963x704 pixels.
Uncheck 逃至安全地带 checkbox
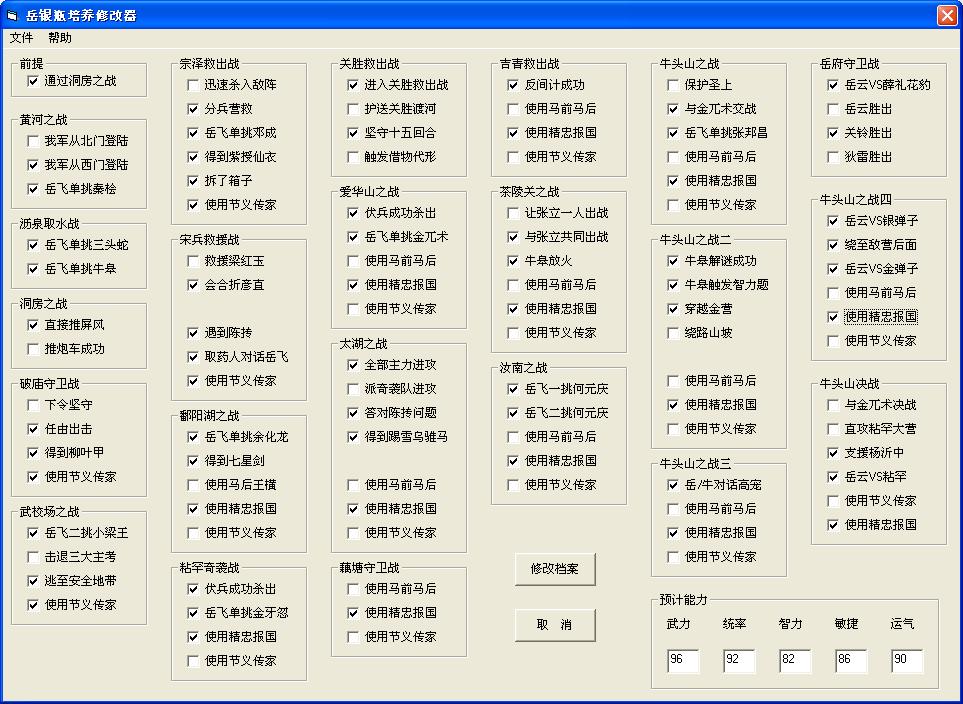pos(33,581)
